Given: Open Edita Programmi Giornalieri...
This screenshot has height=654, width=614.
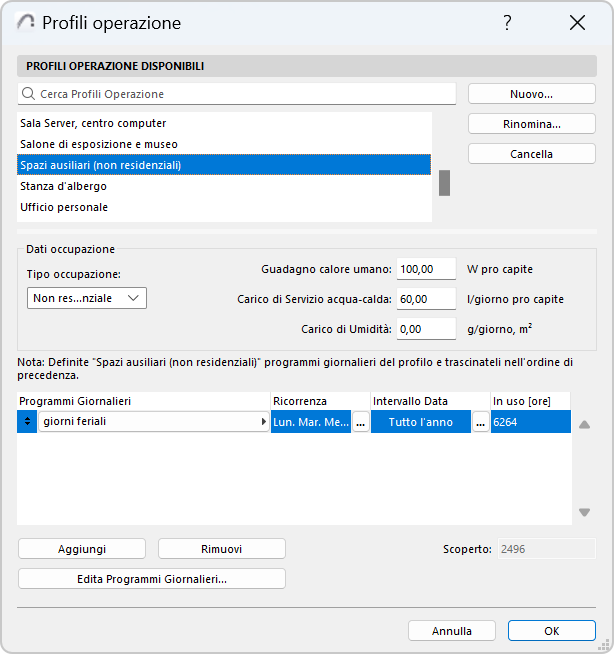Looking at the screenshot, I should click(152, 579).
